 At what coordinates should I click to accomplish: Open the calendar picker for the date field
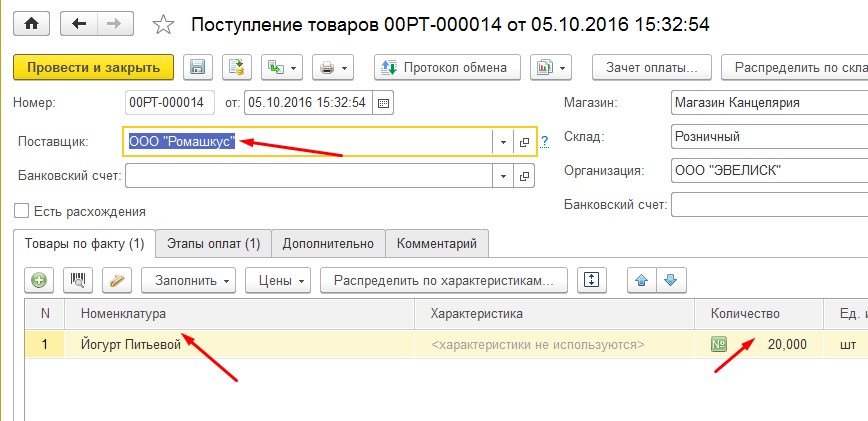coord(383,103)
